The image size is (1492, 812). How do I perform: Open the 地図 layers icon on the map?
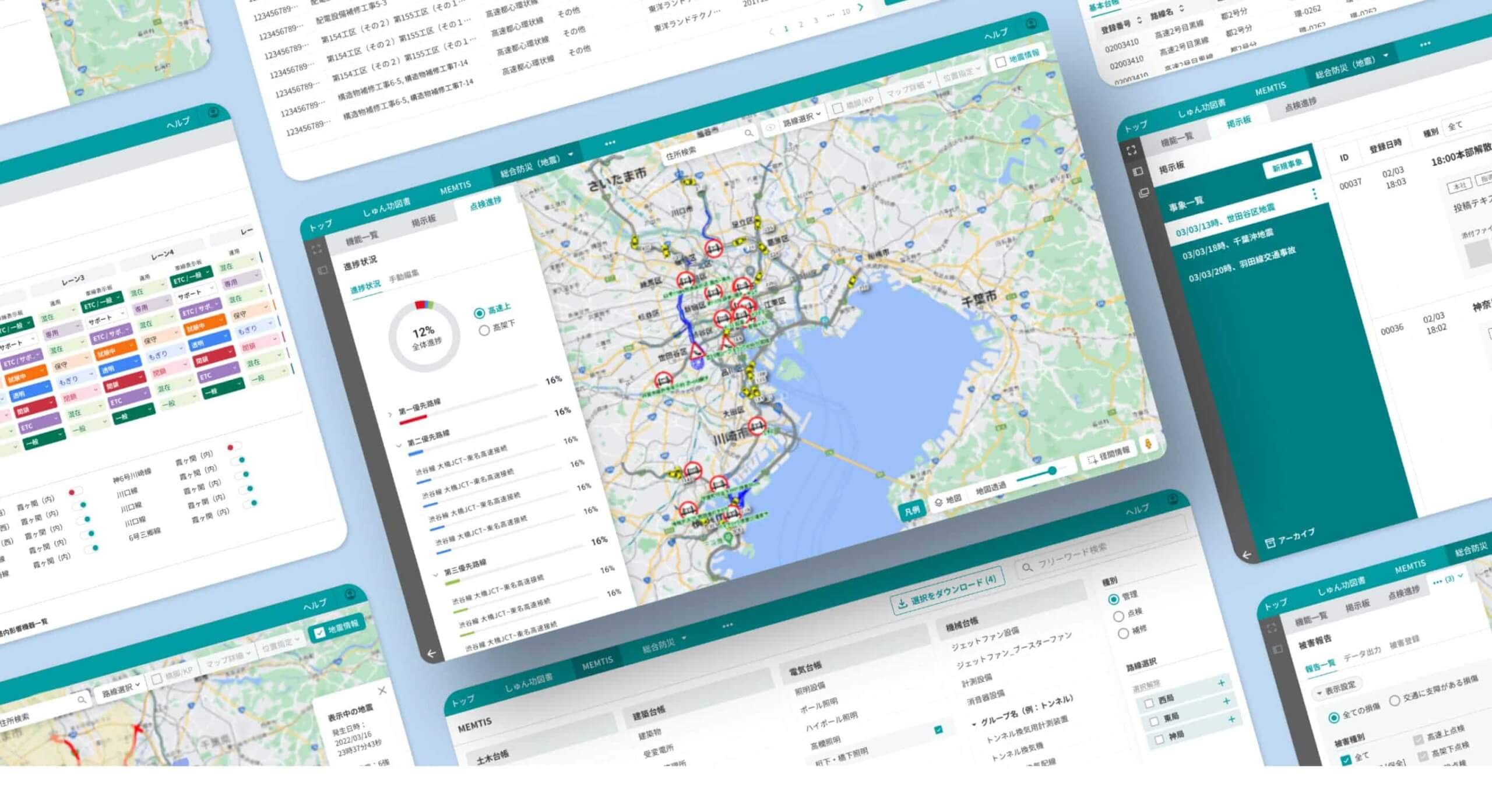pos(938,502)
